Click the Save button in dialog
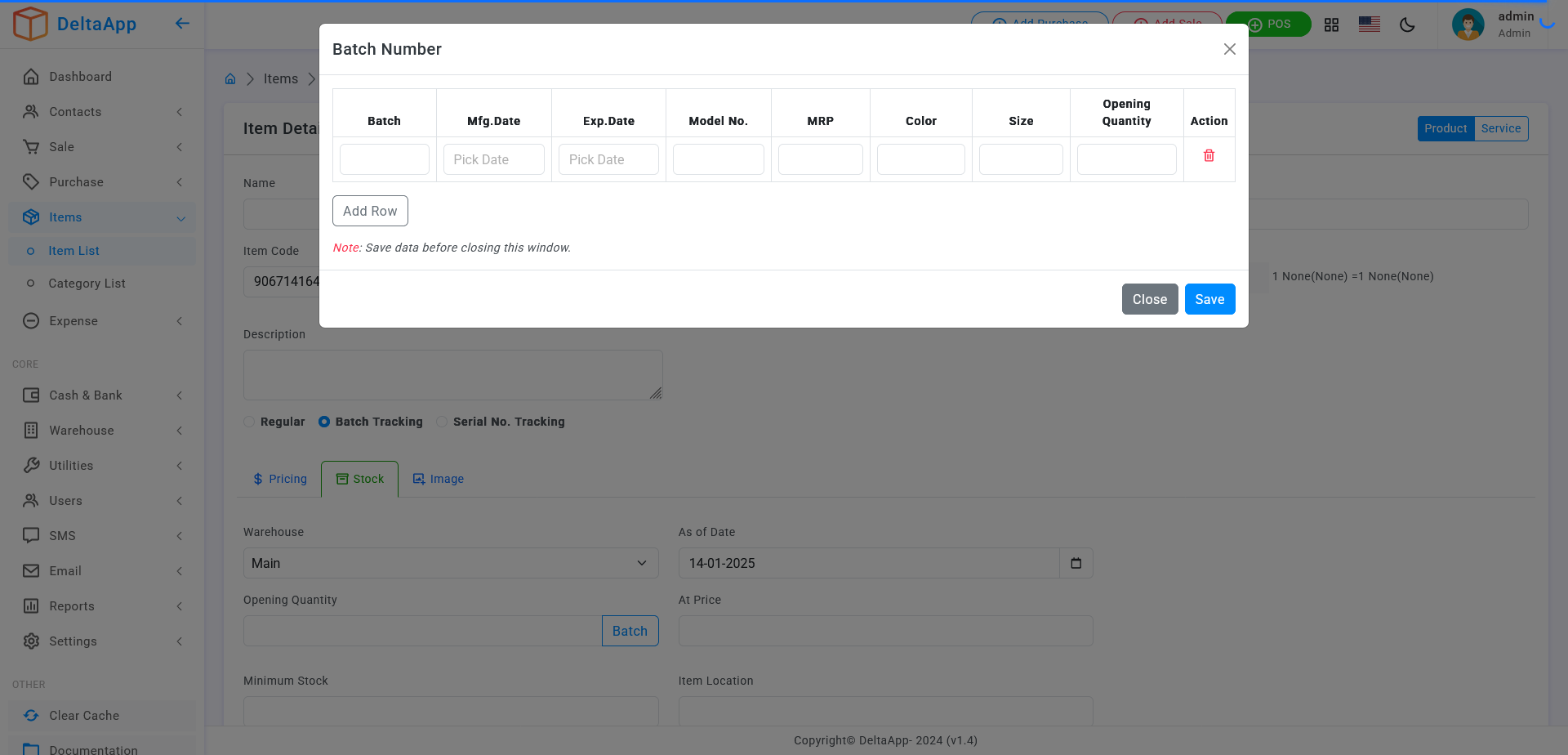The image size is (1568, 755). tap(1209, 299)
